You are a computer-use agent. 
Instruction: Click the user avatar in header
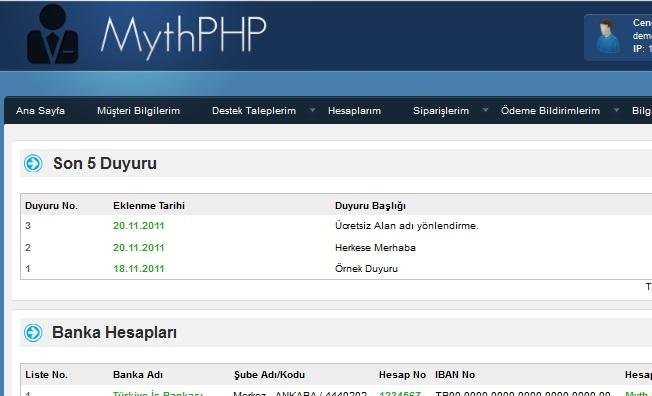[x=608, y=36]
